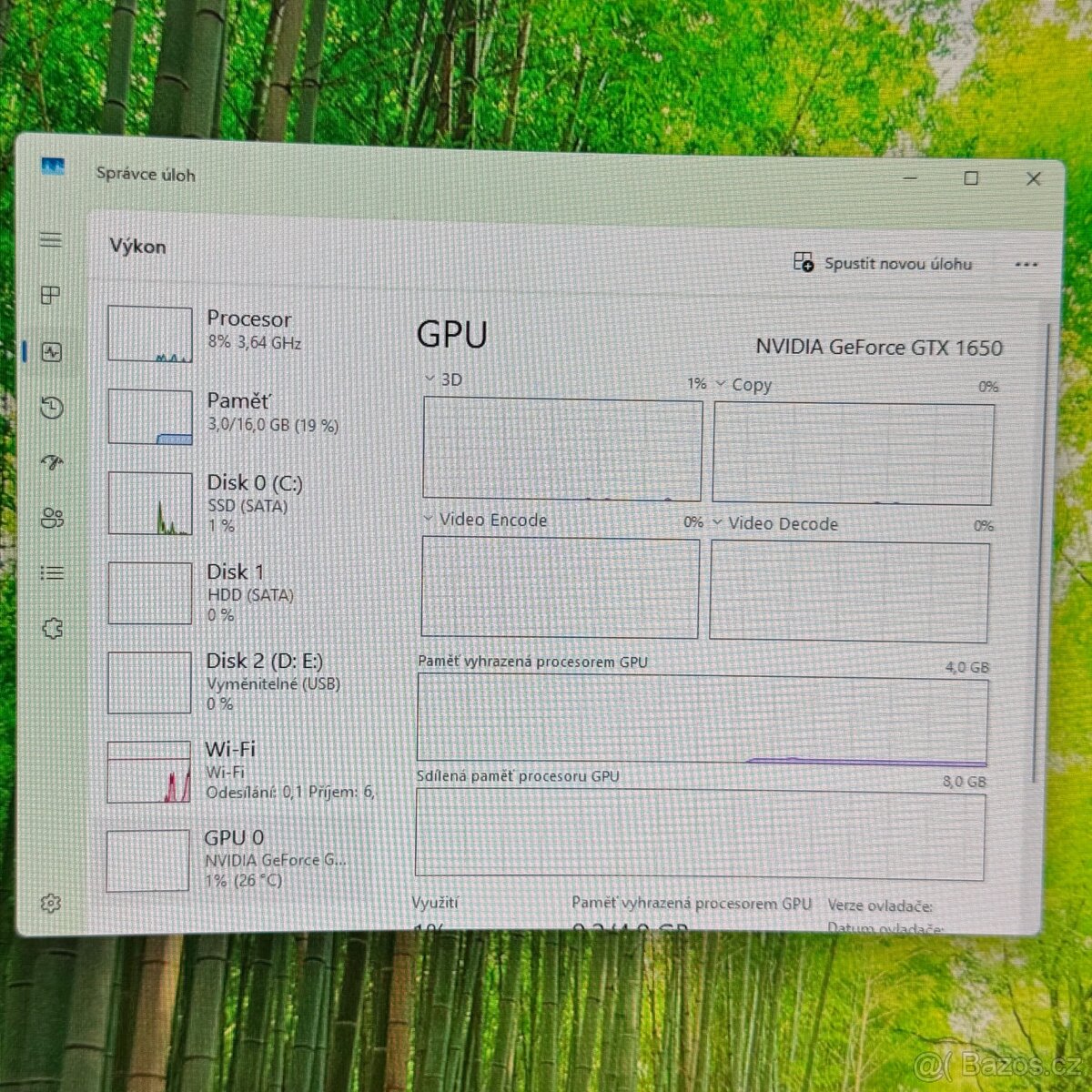Click the Výkon page title
This screenshot has width=1092, height=1092.
(x=137, y=246)
